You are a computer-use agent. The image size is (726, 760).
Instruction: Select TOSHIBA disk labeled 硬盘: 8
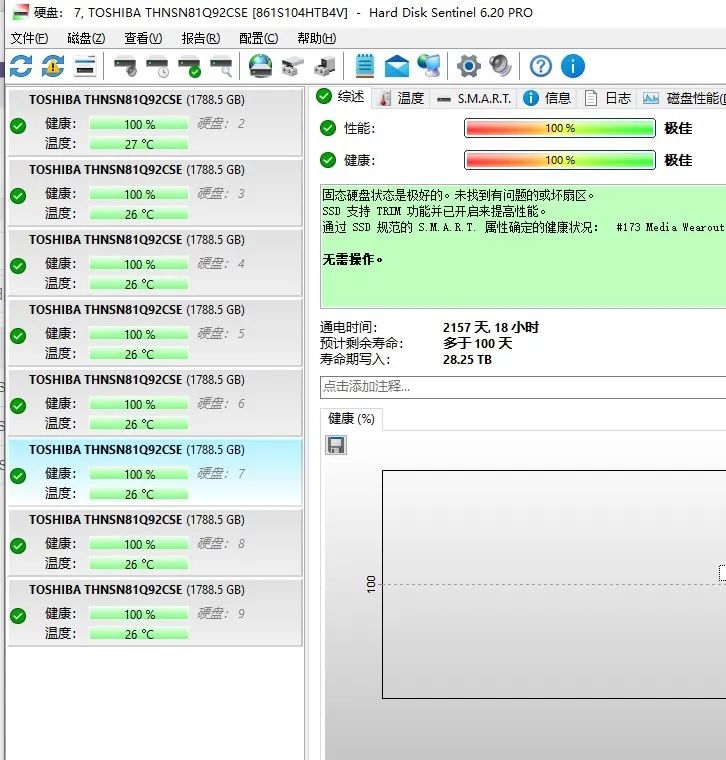[x=155, y=542]
